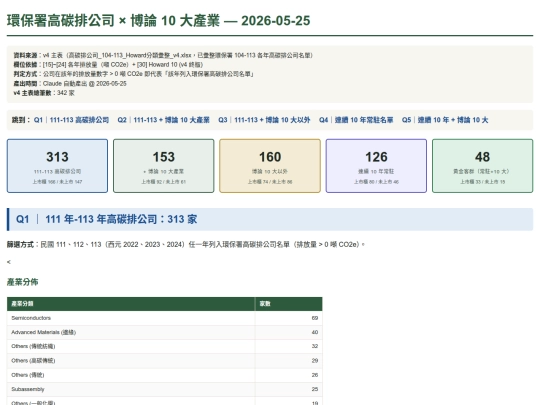Click the 產出時間 Claude 自動產出 line
This screenshot has height=405, width=540.
pyautogui.click(x=70, y=84)
